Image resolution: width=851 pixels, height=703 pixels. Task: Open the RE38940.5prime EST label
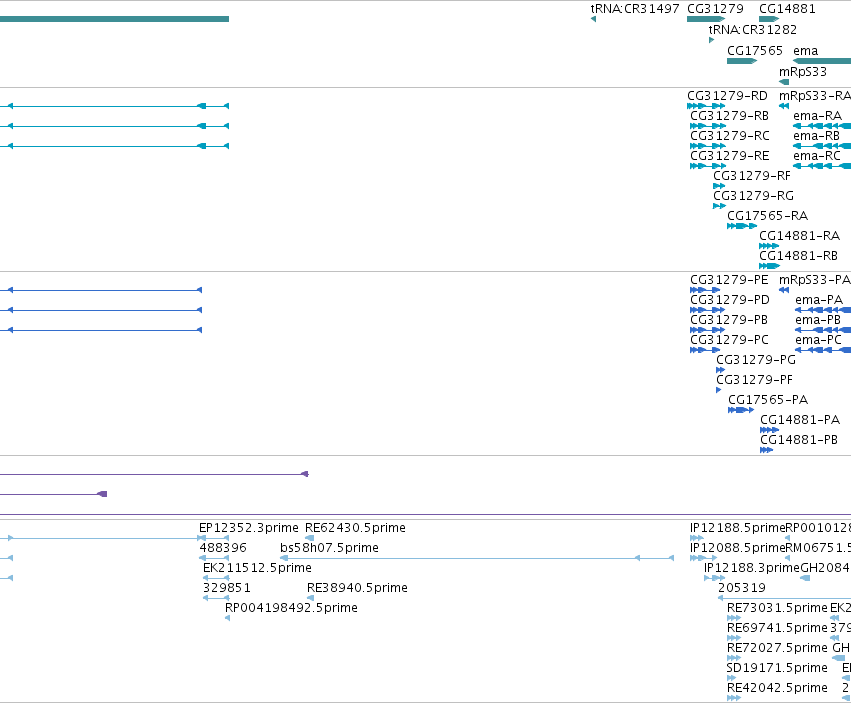357,588
